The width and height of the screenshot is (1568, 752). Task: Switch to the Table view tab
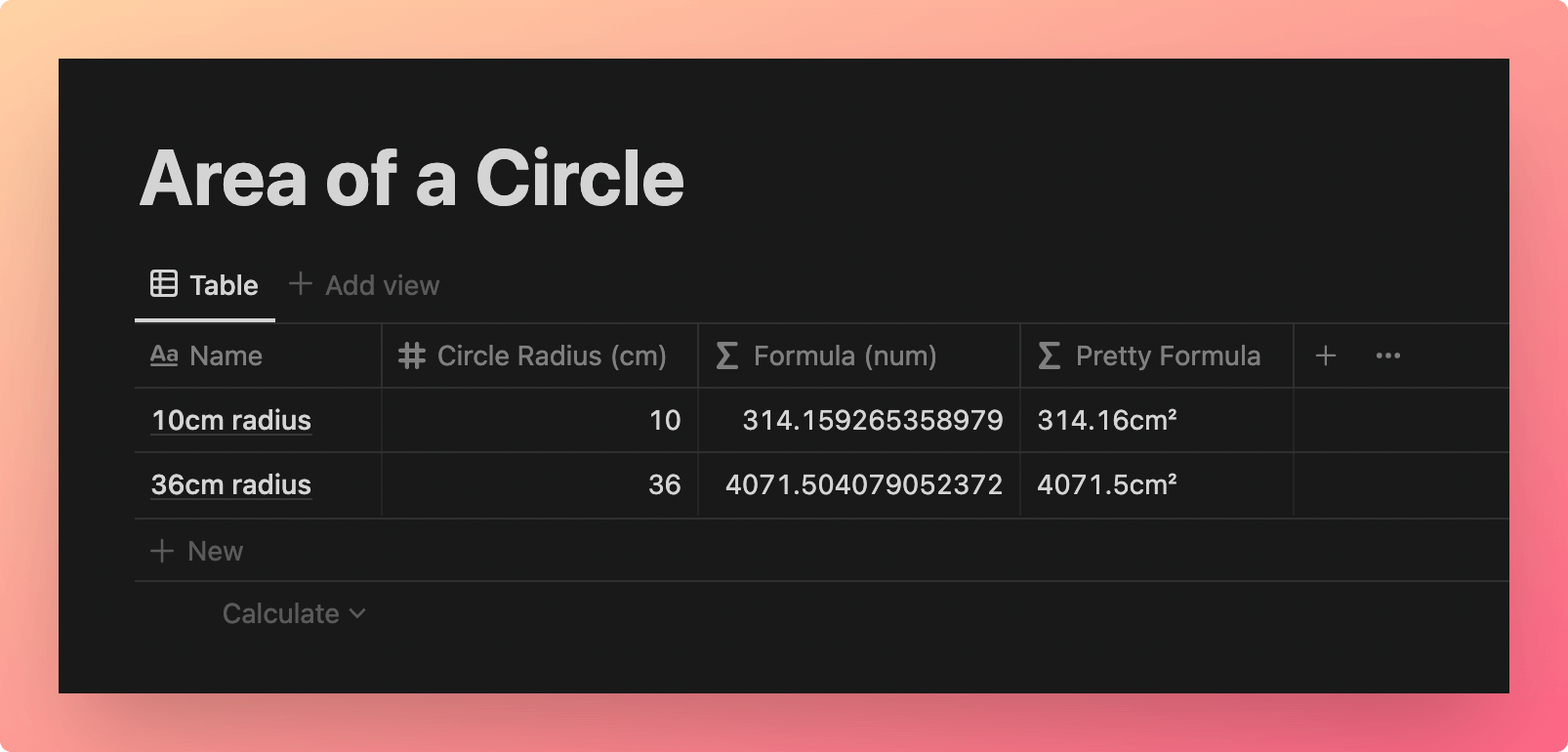205,285
